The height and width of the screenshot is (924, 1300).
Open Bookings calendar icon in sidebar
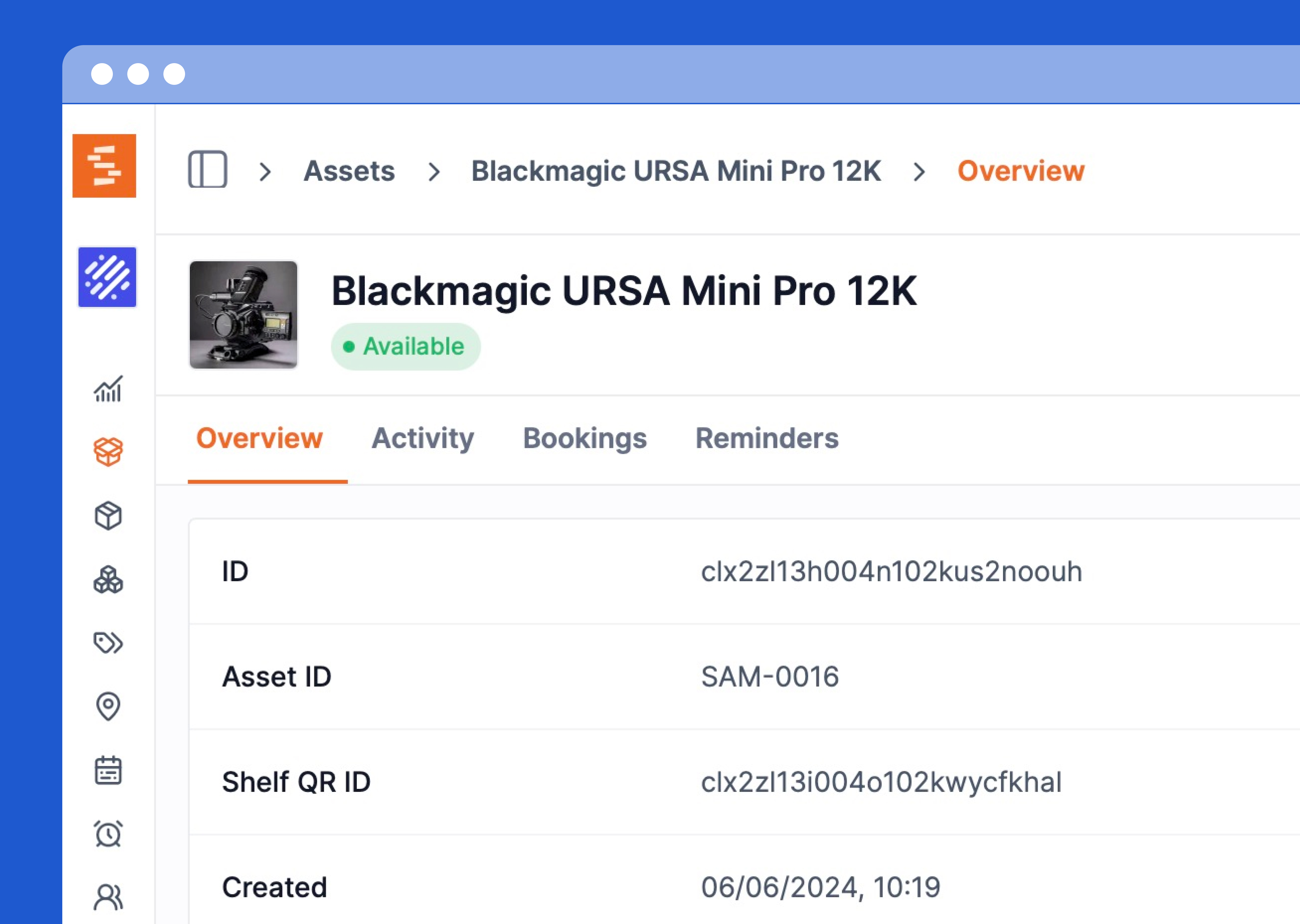(108, 770)
